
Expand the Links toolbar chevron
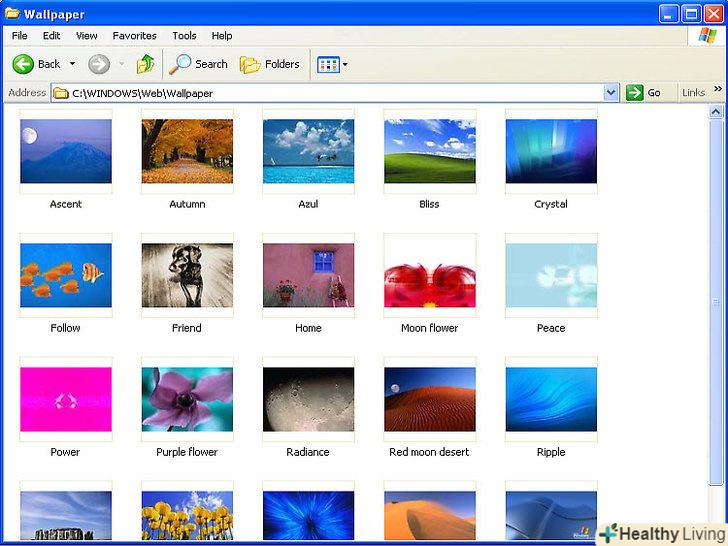pos(718,89)
